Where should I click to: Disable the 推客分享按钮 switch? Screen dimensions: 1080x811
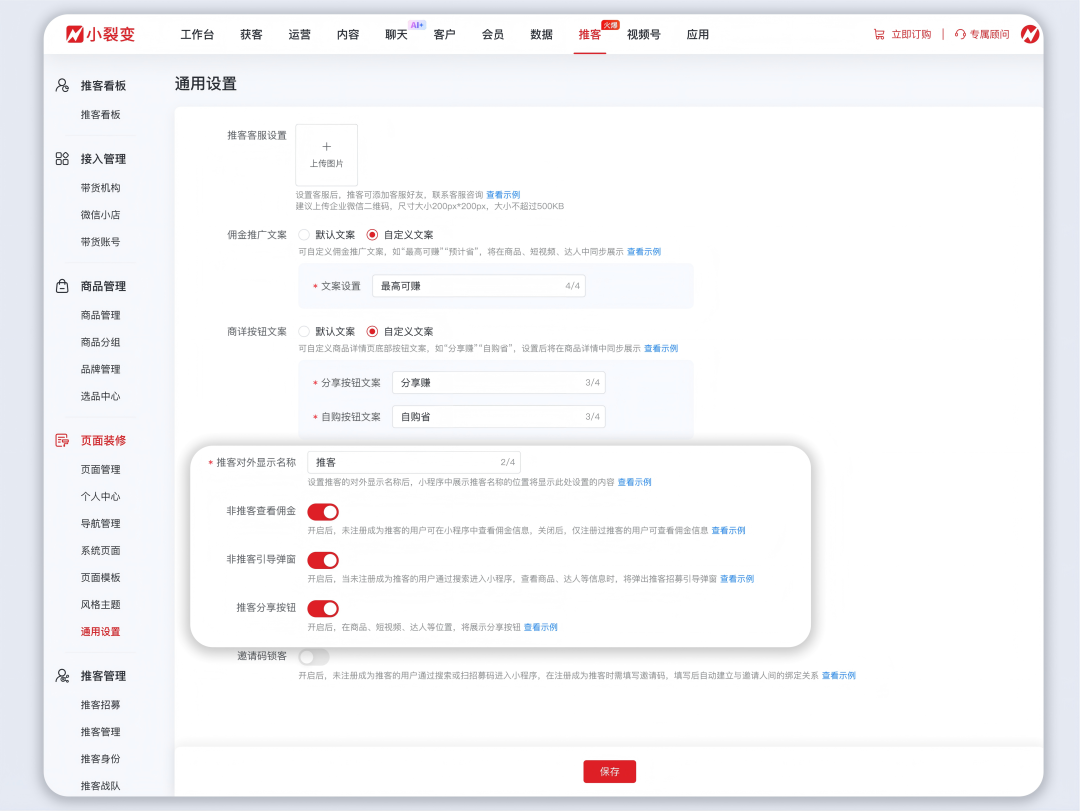point(322,608)
